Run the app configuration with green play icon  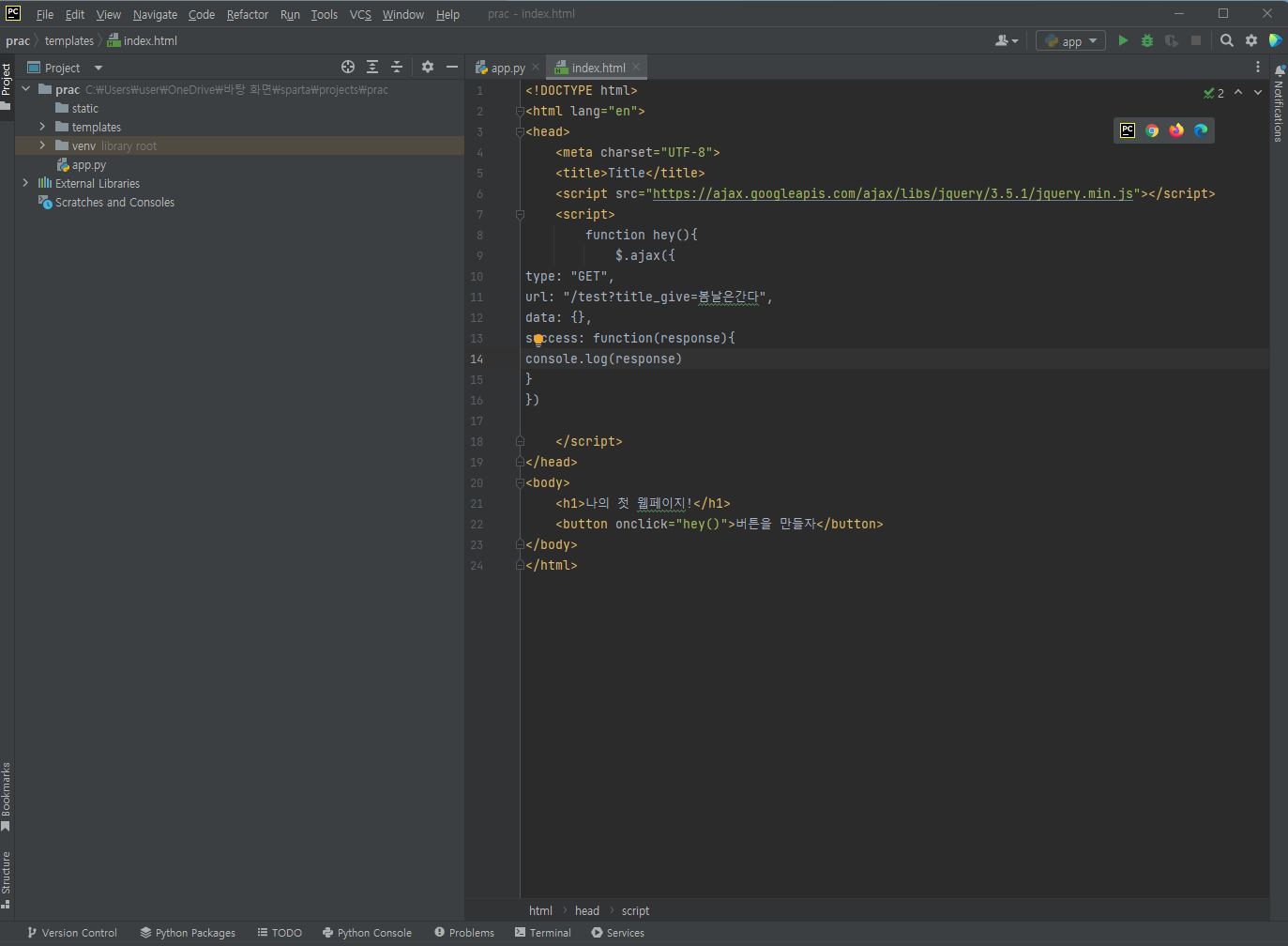coord(1123,40)
